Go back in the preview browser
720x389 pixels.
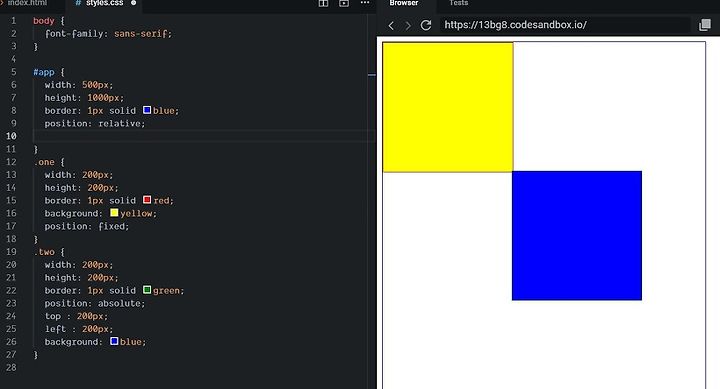pos(391,25)
